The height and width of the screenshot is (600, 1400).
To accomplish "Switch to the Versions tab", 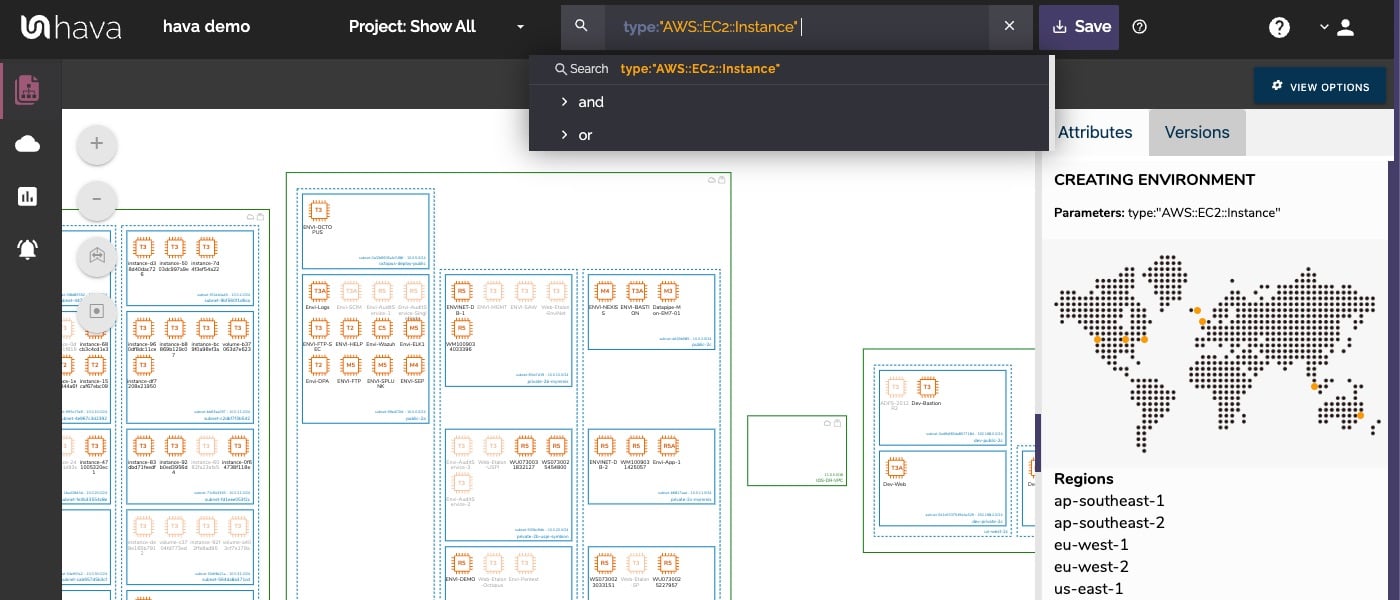I will pyautogui.click(x=1197, y=132).
